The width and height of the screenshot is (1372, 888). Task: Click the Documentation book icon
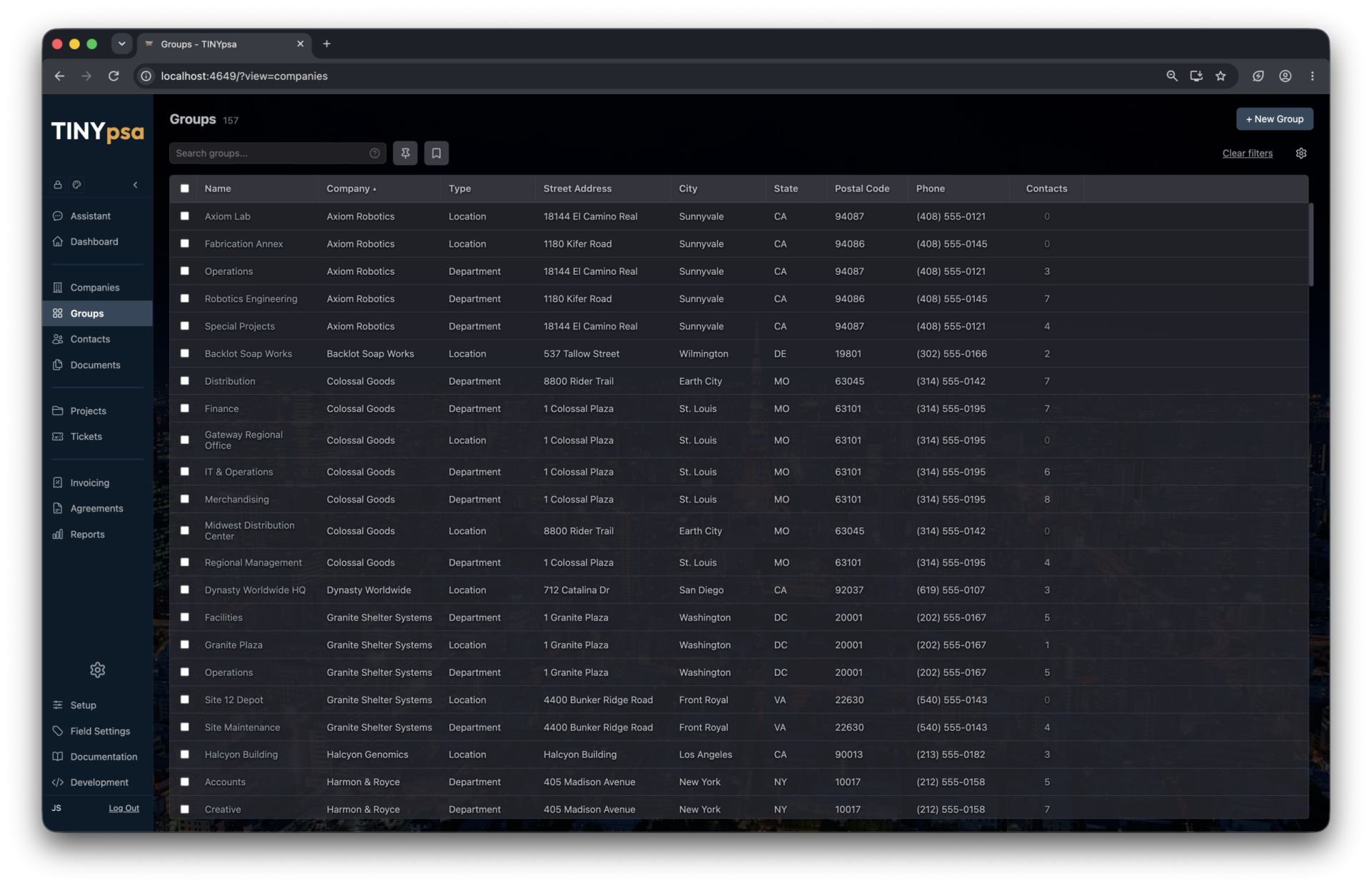tap(58, 756)
